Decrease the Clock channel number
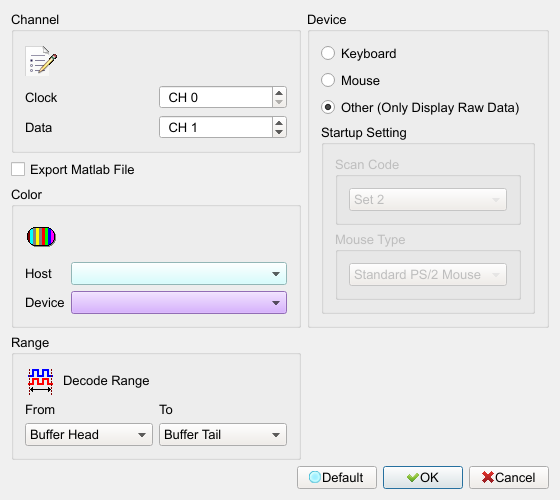This screenshot has height=500, width=560. (279, 102)
